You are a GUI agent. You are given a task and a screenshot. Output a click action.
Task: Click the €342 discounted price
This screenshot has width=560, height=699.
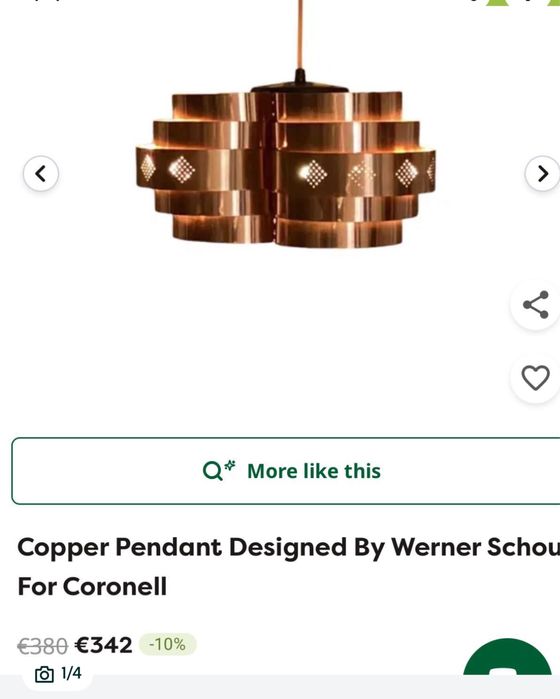point(103,645)
